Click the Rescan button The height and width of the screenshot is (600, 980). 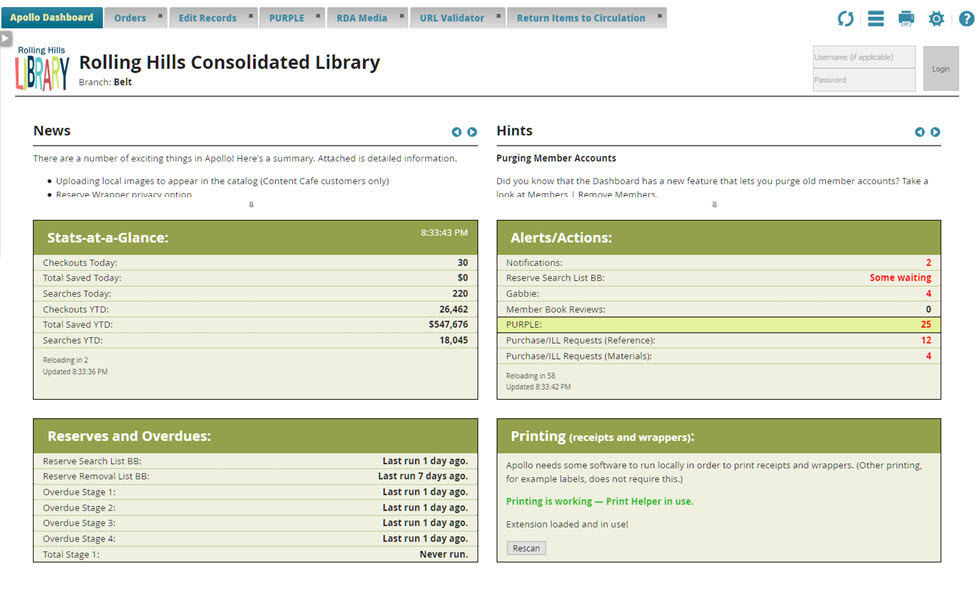(526, 548)
